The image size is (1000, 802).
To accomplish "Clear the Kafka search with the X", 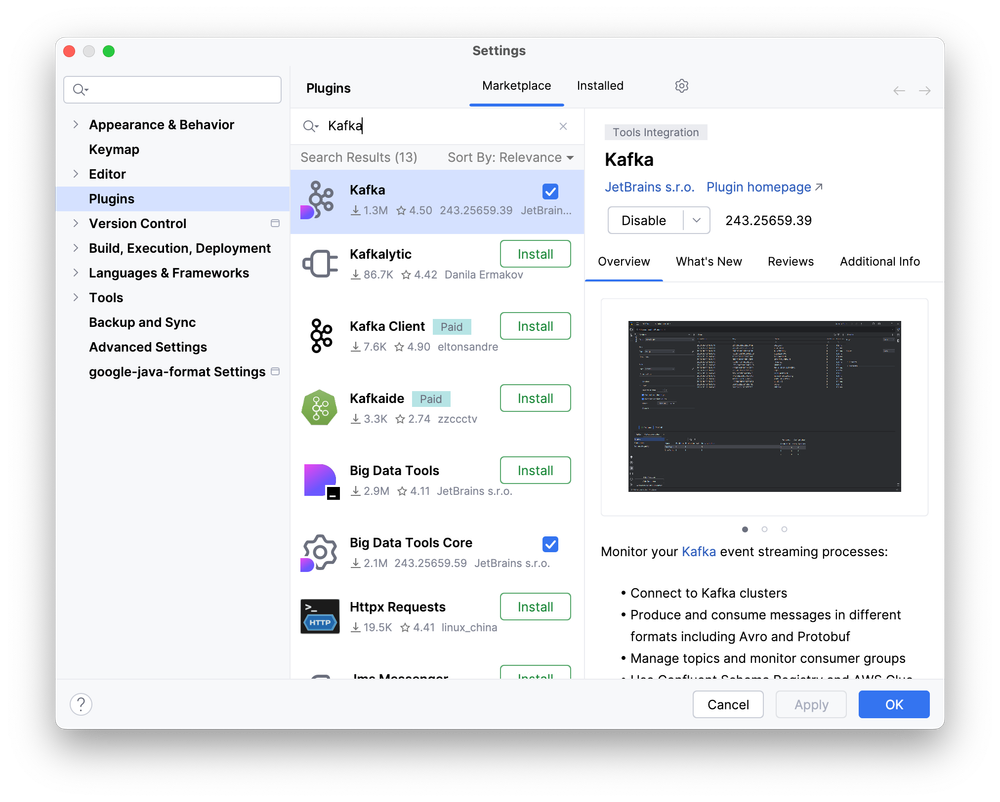I will pos(563,126).
